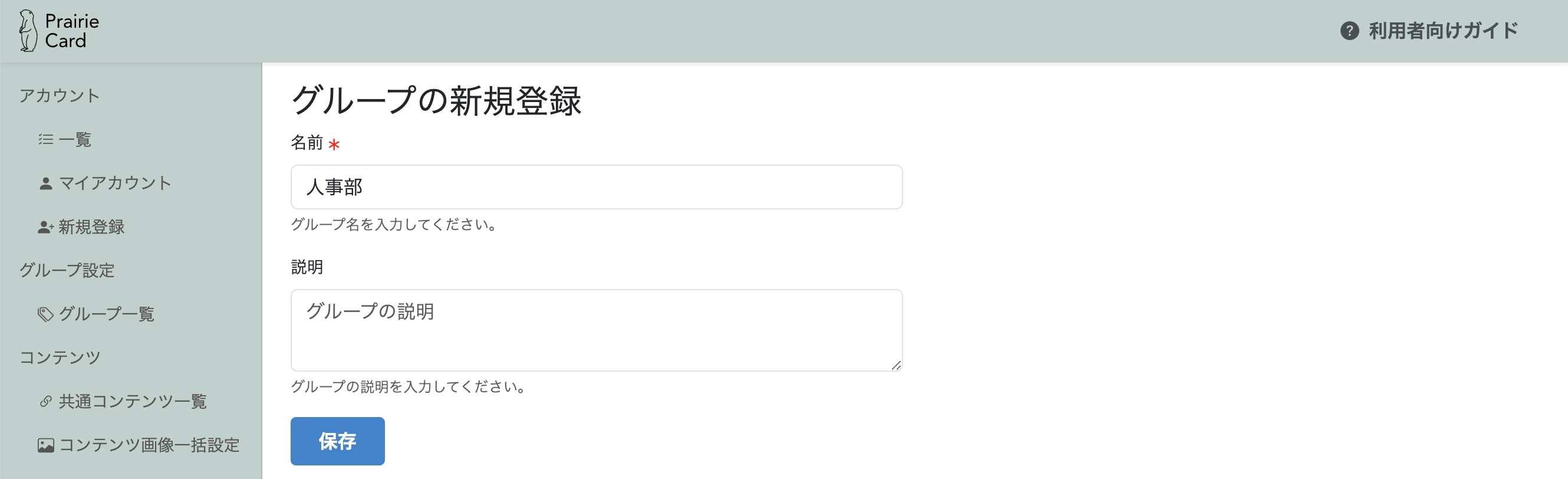Navigate to グループ一覧 in sidebar
1568x479 pixels.
(107, 314)
